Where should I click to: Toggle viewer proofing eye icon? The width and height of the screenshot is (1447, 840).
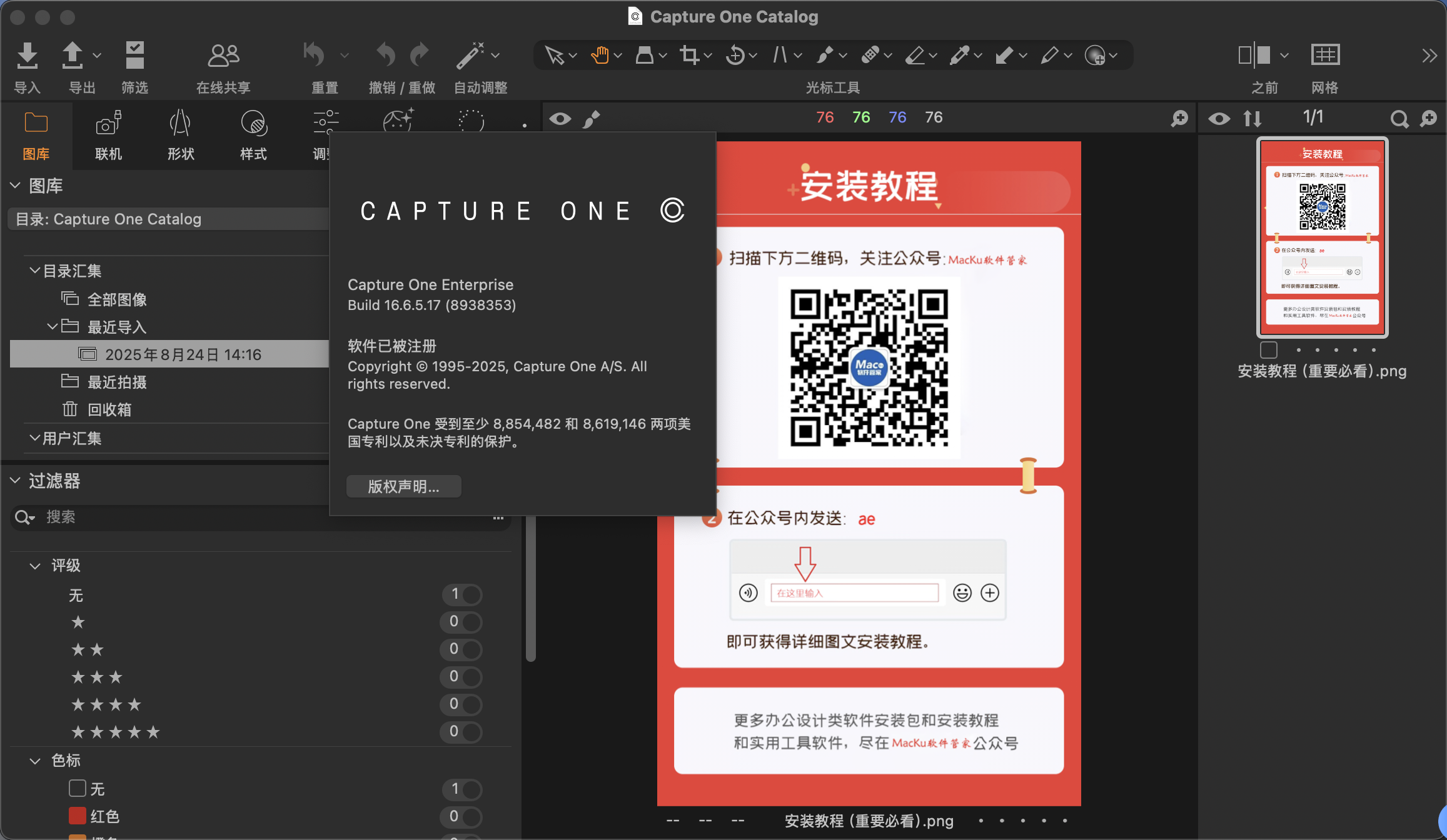pyautogui.click(x=560, y=118)
